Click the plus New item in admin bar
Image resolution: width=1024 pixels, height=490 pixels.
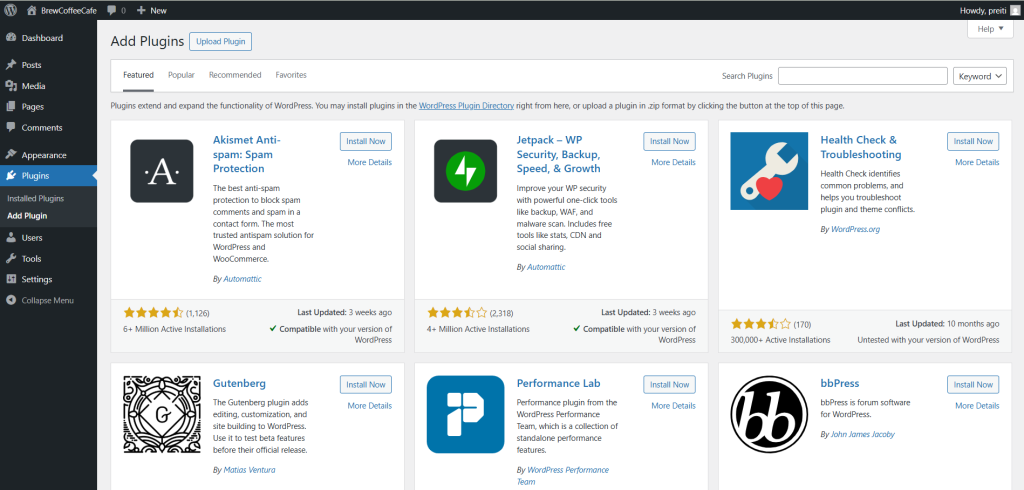pos(152,10)
